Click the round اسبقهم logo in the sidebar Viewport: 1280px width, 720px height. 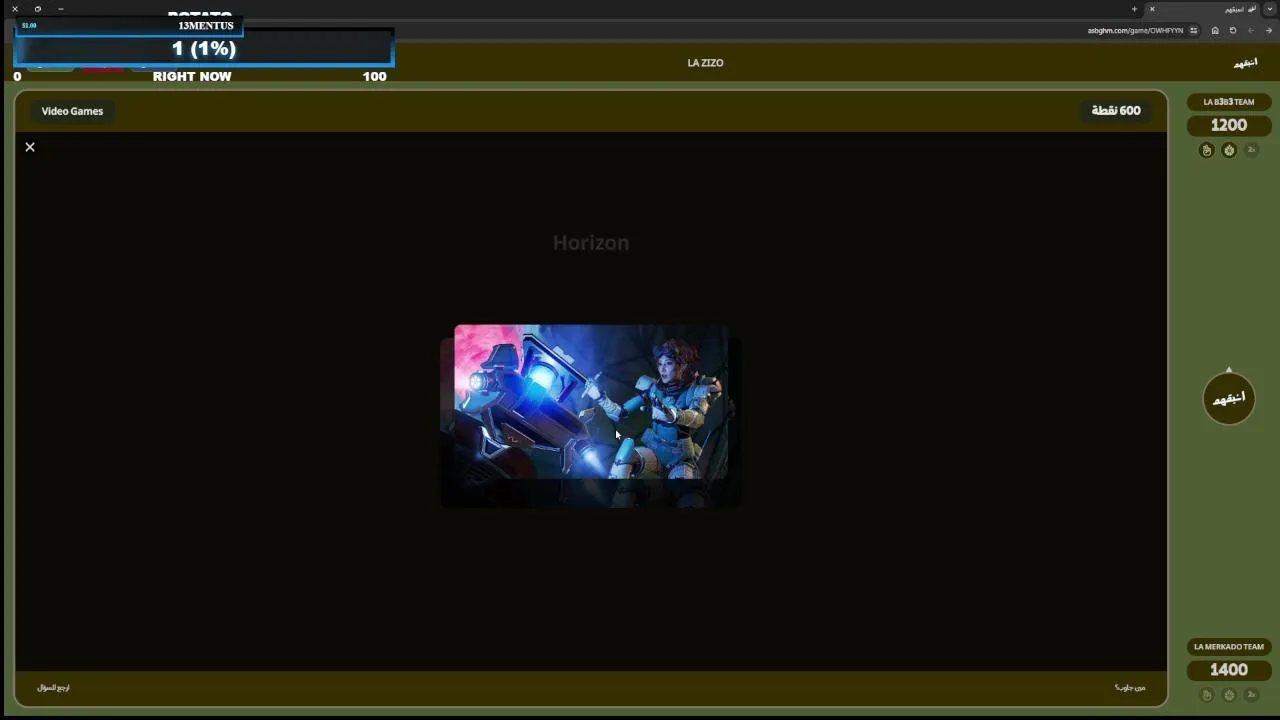[x=1229, y=398]
